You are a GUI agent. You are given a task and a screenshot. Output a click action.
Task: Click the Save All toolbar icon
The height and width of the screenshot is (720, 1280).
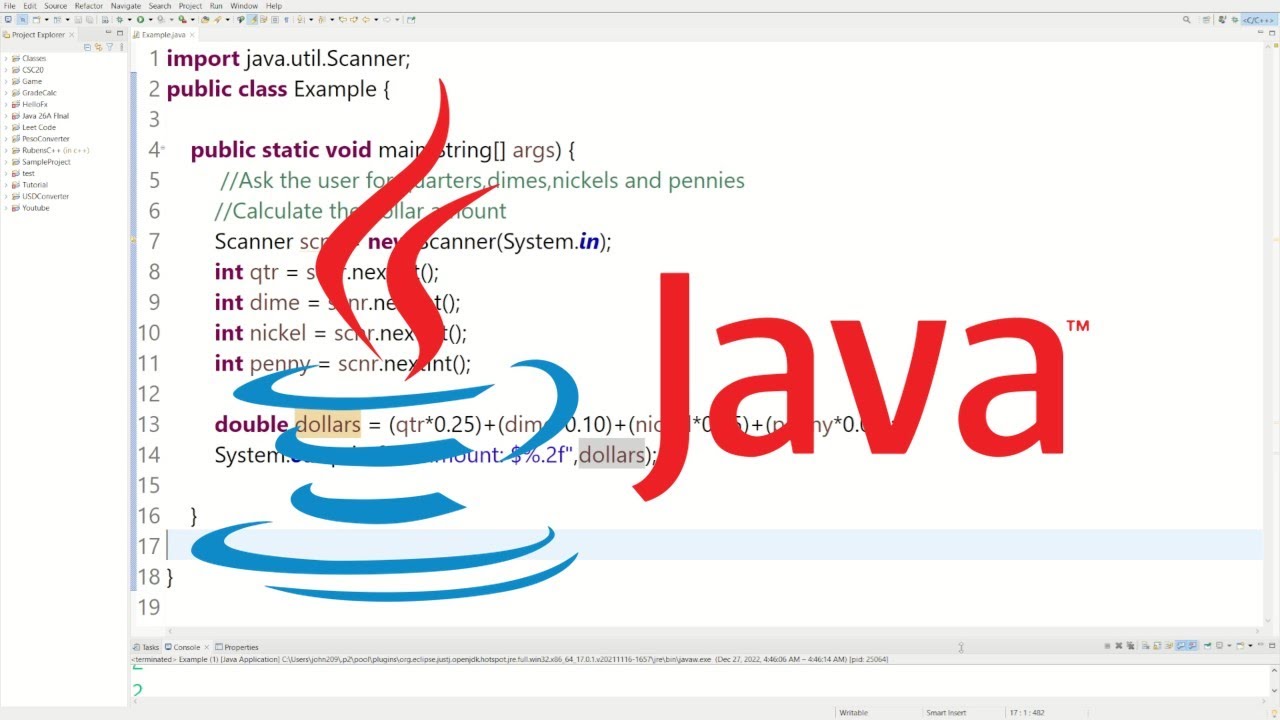89,19
